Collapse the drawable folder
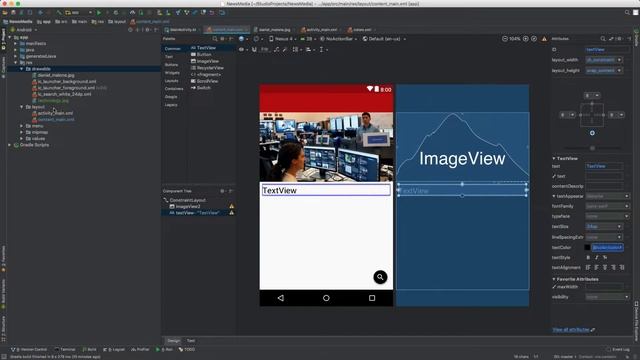 pyautogui.click(x=22, y=69)
